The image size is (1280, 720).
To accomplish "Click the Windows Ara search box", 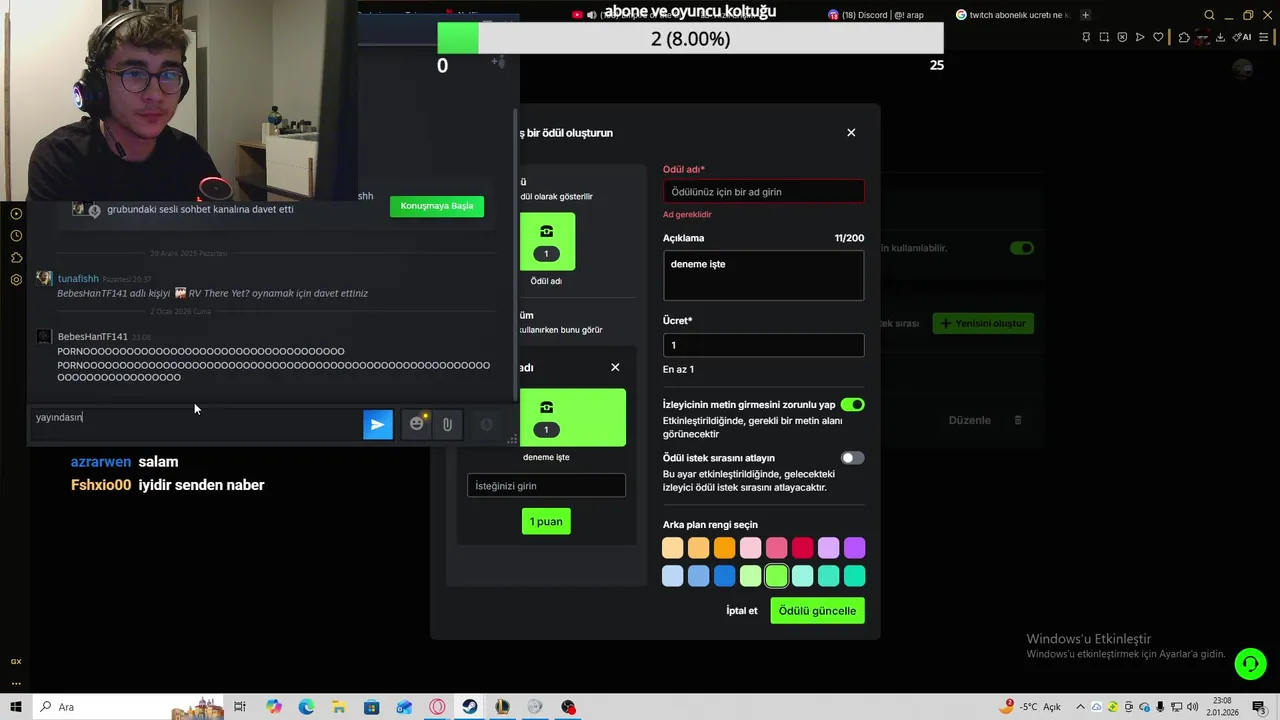I will [129, 707].
